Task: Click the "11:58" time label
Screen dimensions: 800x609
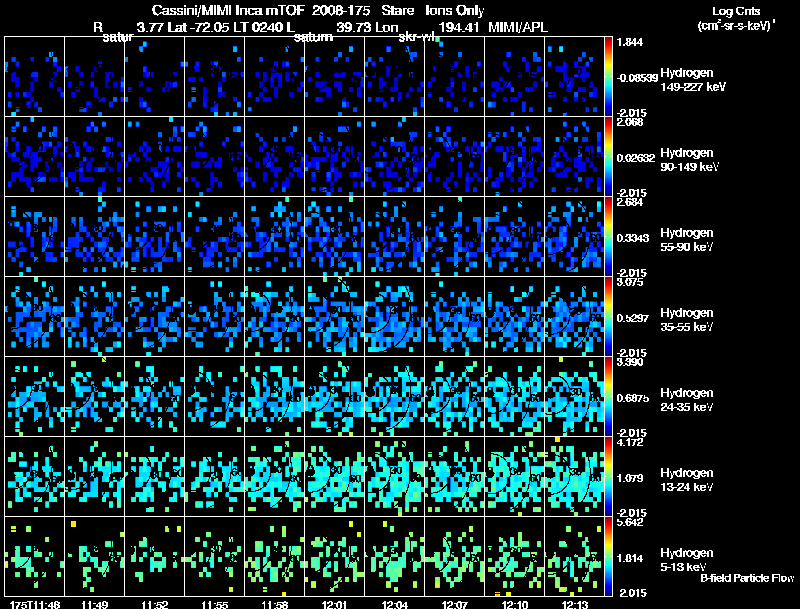Action: pyautogui.click(x=274, y=605)
